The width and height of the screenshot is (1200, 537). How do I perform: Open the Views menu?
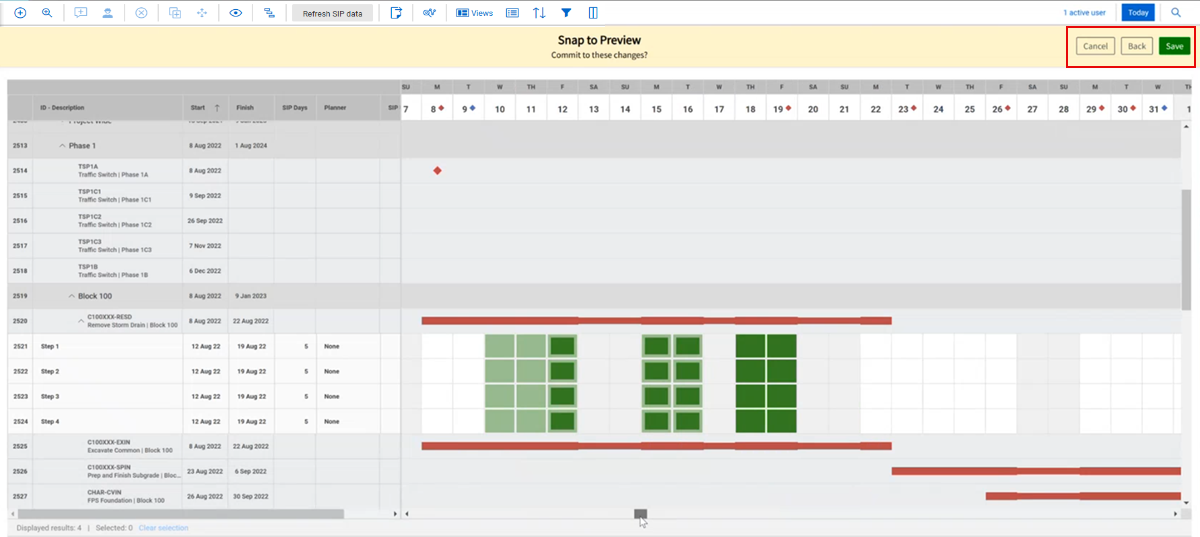click(x=474, y=13)
